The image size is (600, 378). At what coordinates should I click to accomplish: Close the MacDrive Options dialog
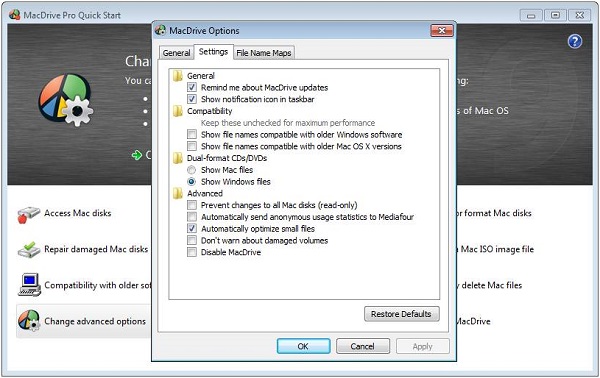tap(442, 31)
